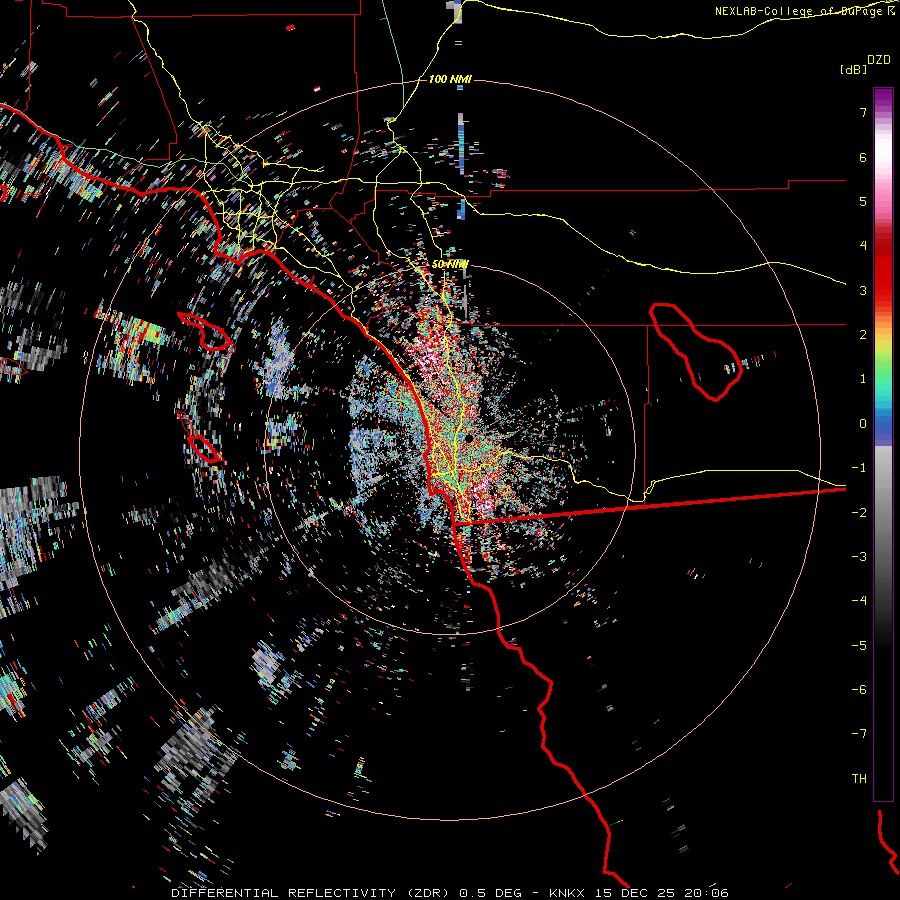The width and height of the screenshot is (900, 900).
Task: Click the [dB] units label
Action: (x=853, y=69)
